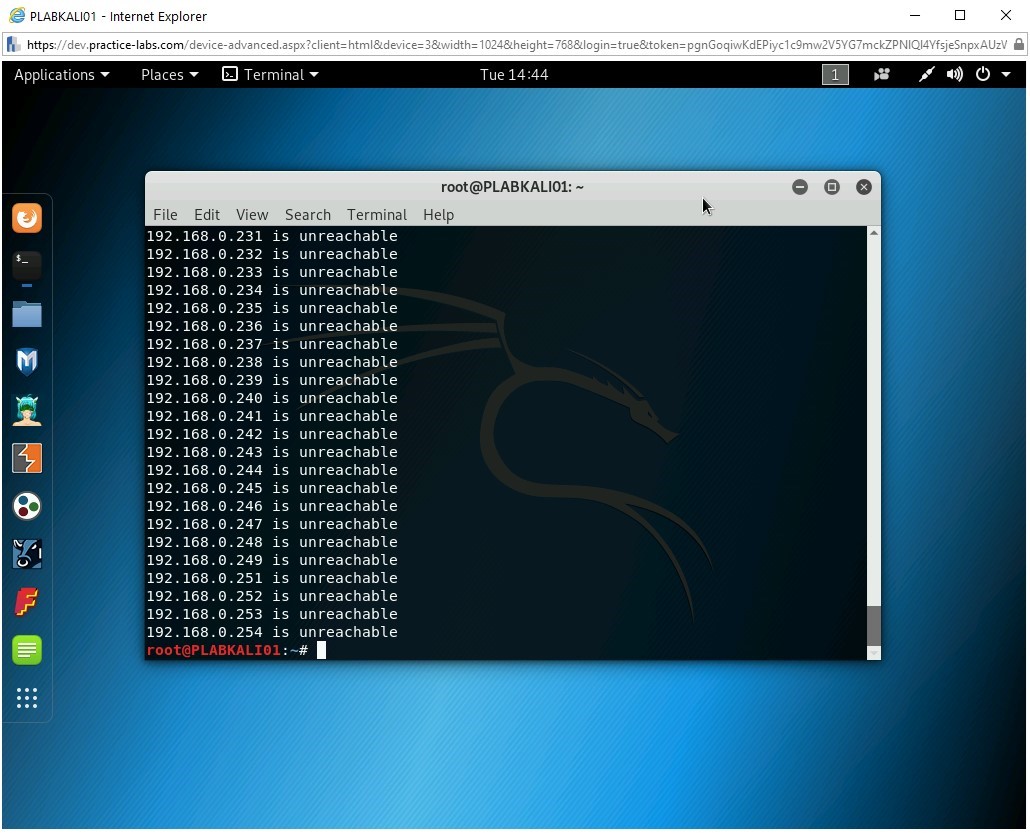This screenshot has width=1030, height=833.
Task: Open the green notes app in dock
Action: [27, 650]
